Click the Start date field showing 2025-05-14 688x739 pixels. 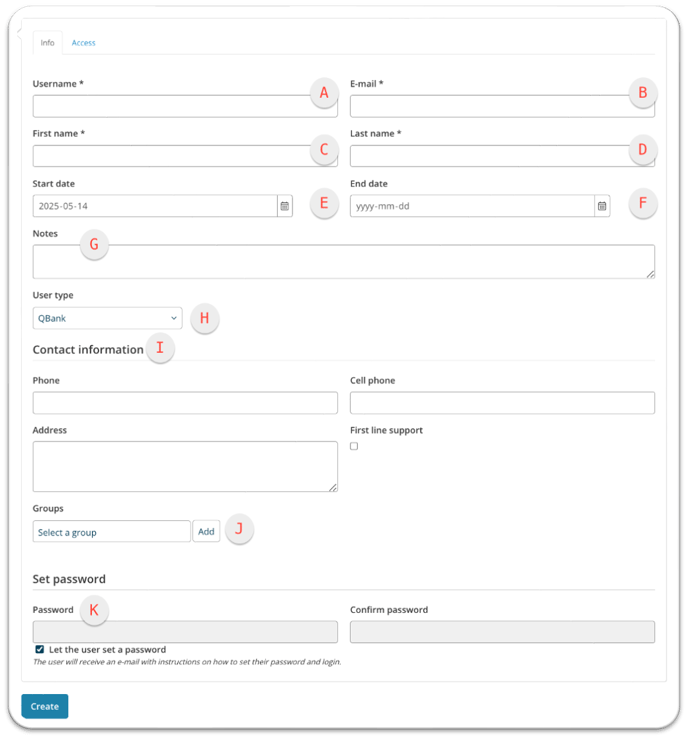(155, 206)
